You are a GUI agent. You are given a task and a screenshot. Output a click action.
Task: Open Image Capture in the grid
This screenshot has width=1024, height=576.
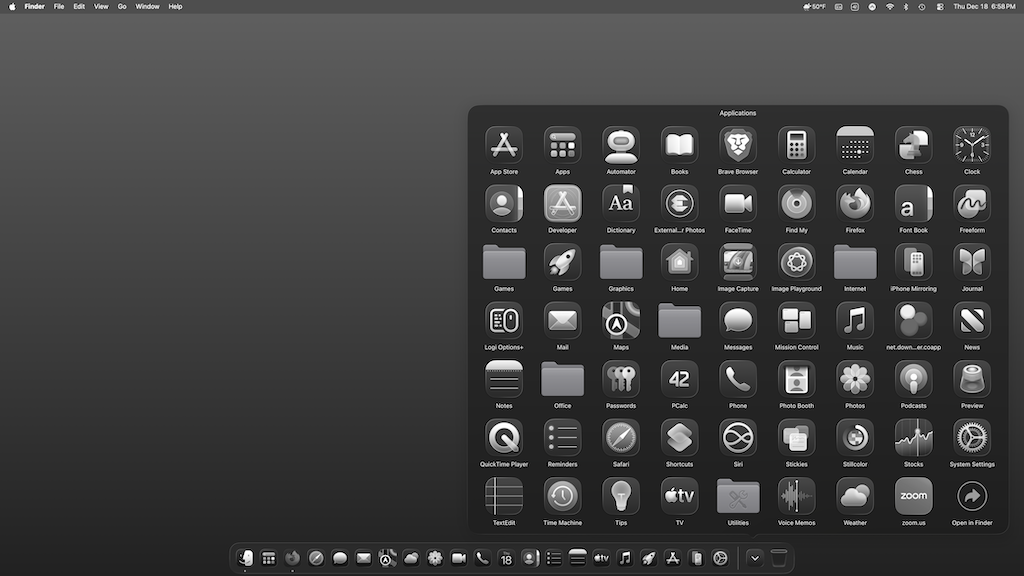click(737, 262)
